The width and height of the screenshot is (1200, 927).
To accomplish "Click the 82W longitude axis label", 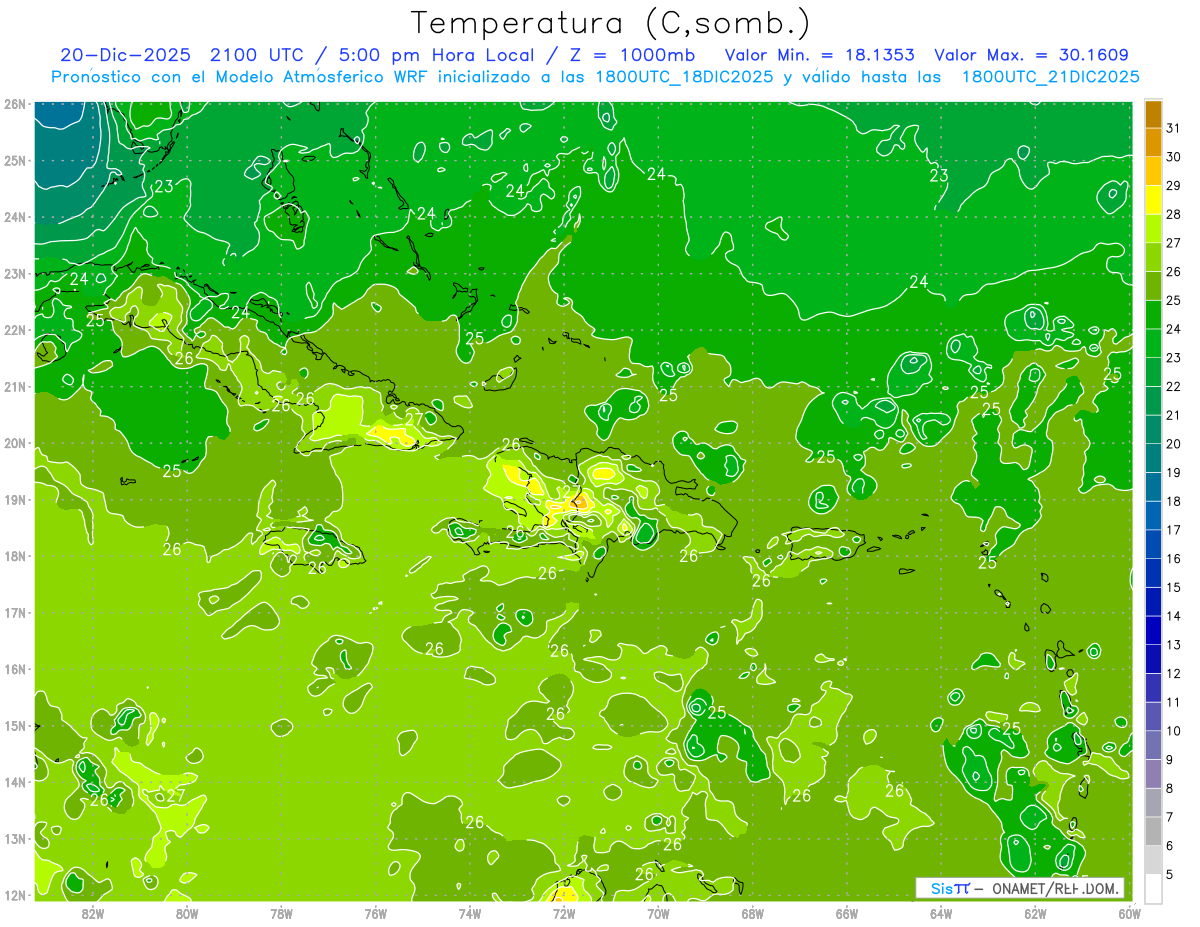I will (x=92, y=912).
